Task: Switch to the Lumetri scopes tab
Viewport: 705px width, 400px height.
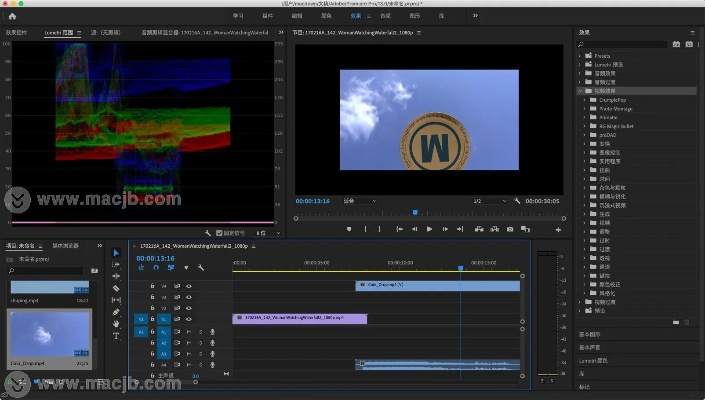Action: click(58, 33)
